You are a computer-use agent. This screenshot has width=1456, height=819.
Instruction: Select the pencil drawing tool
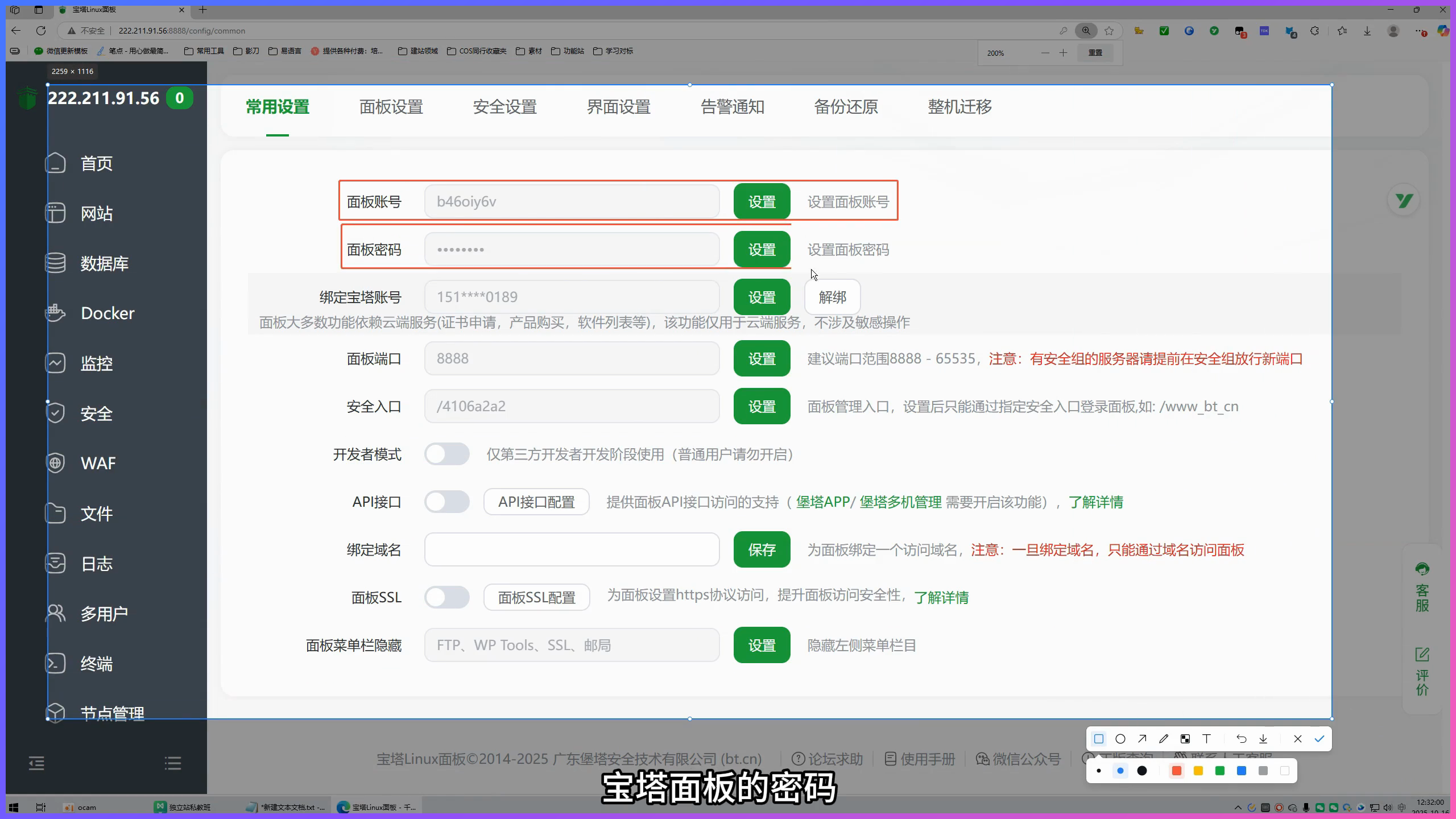click(1164, 739)
